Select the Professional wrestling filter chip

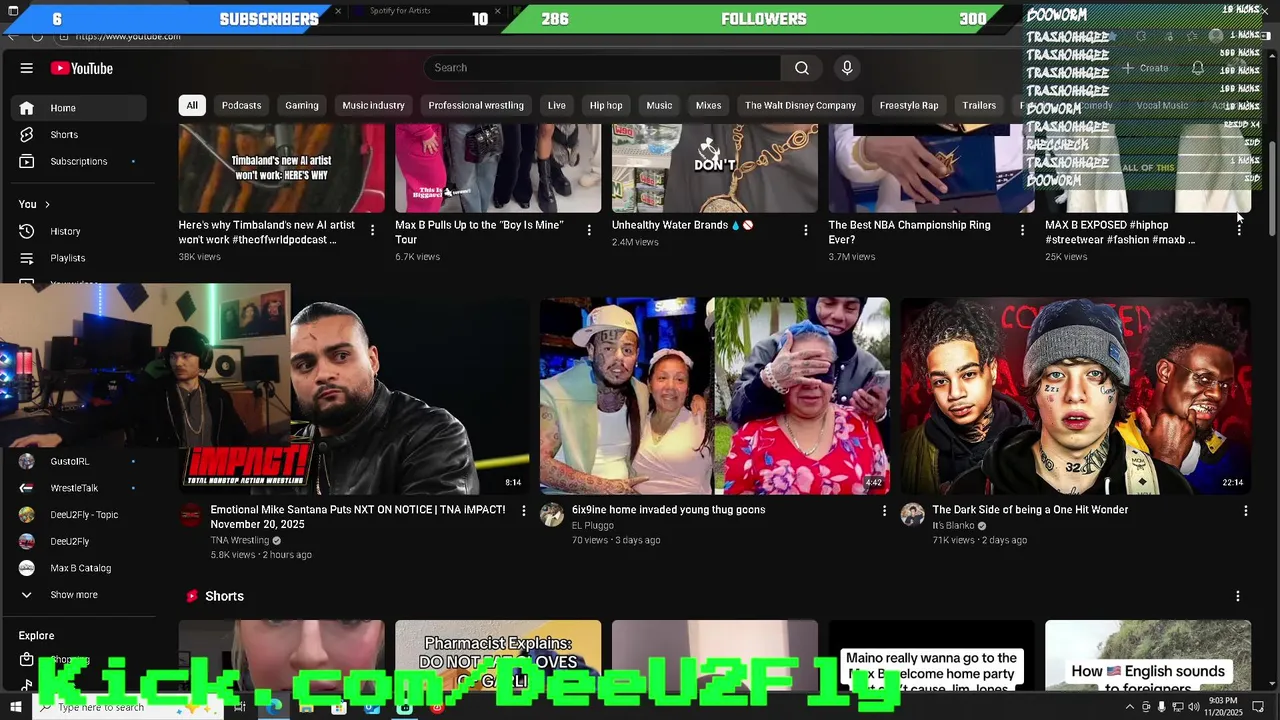click(x=476, y=105)
